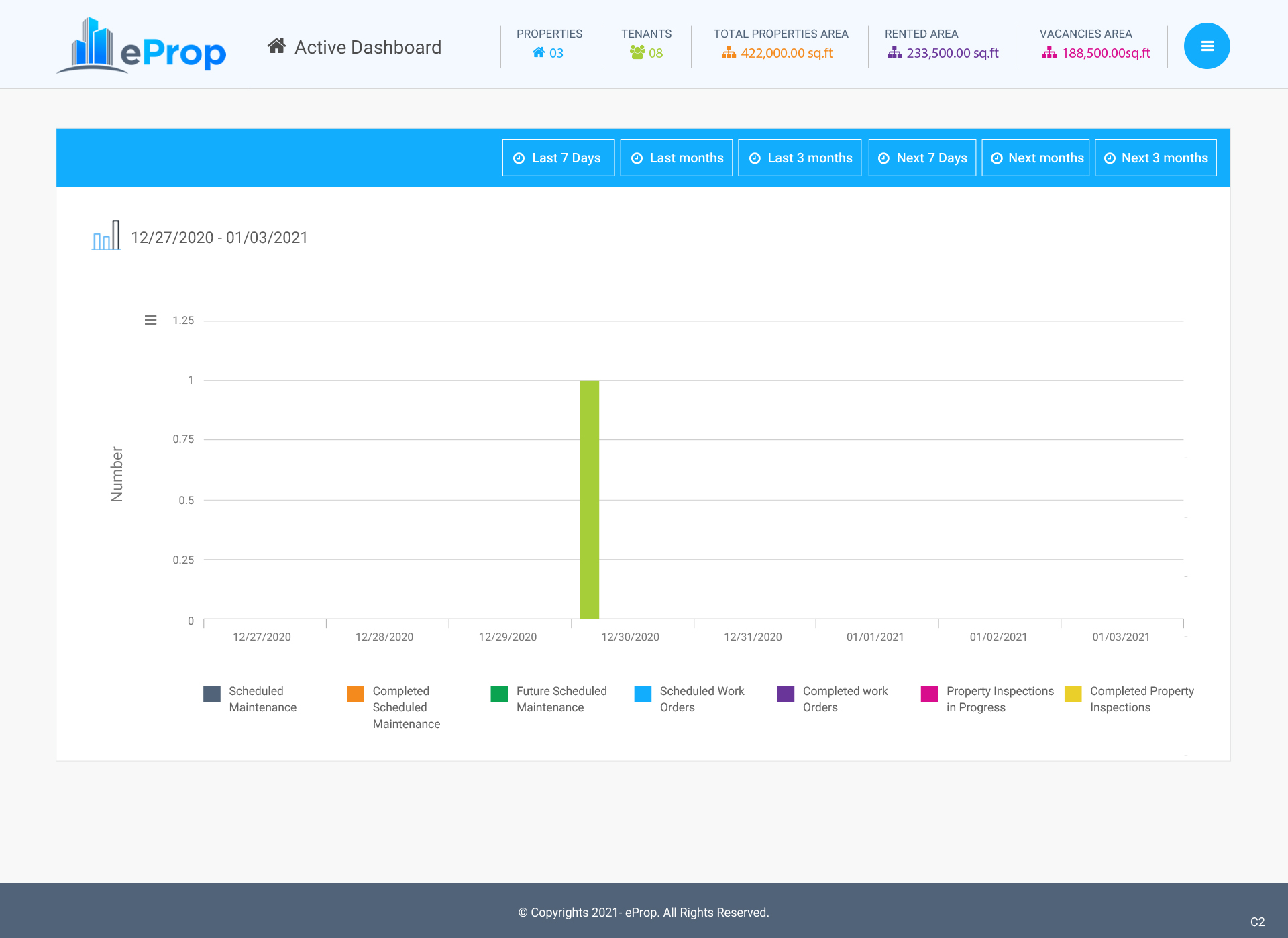This screenshot has height=938, width=1288.
Task: Select the Next 3 months filter
Action: pos(1155,158)
